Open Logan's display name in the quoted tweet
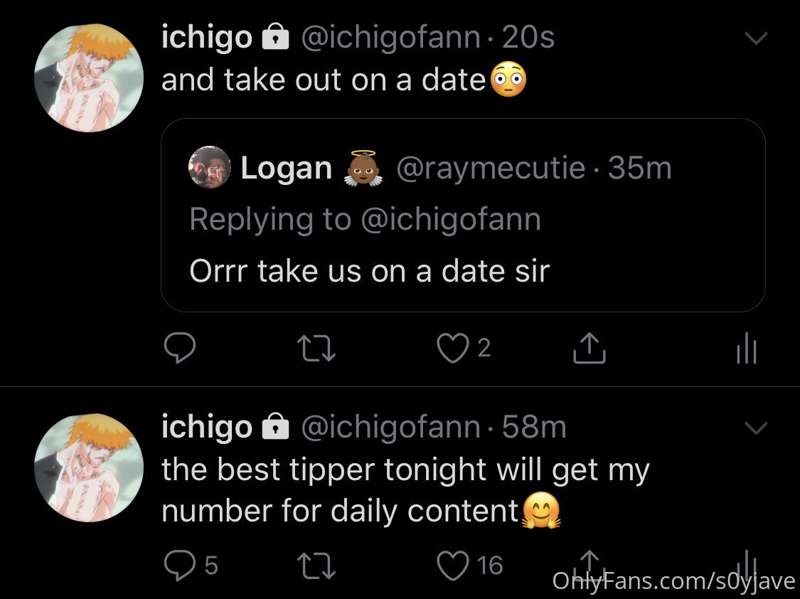The height and width of the screenshot is (599, 800). (x=286, y=168)
